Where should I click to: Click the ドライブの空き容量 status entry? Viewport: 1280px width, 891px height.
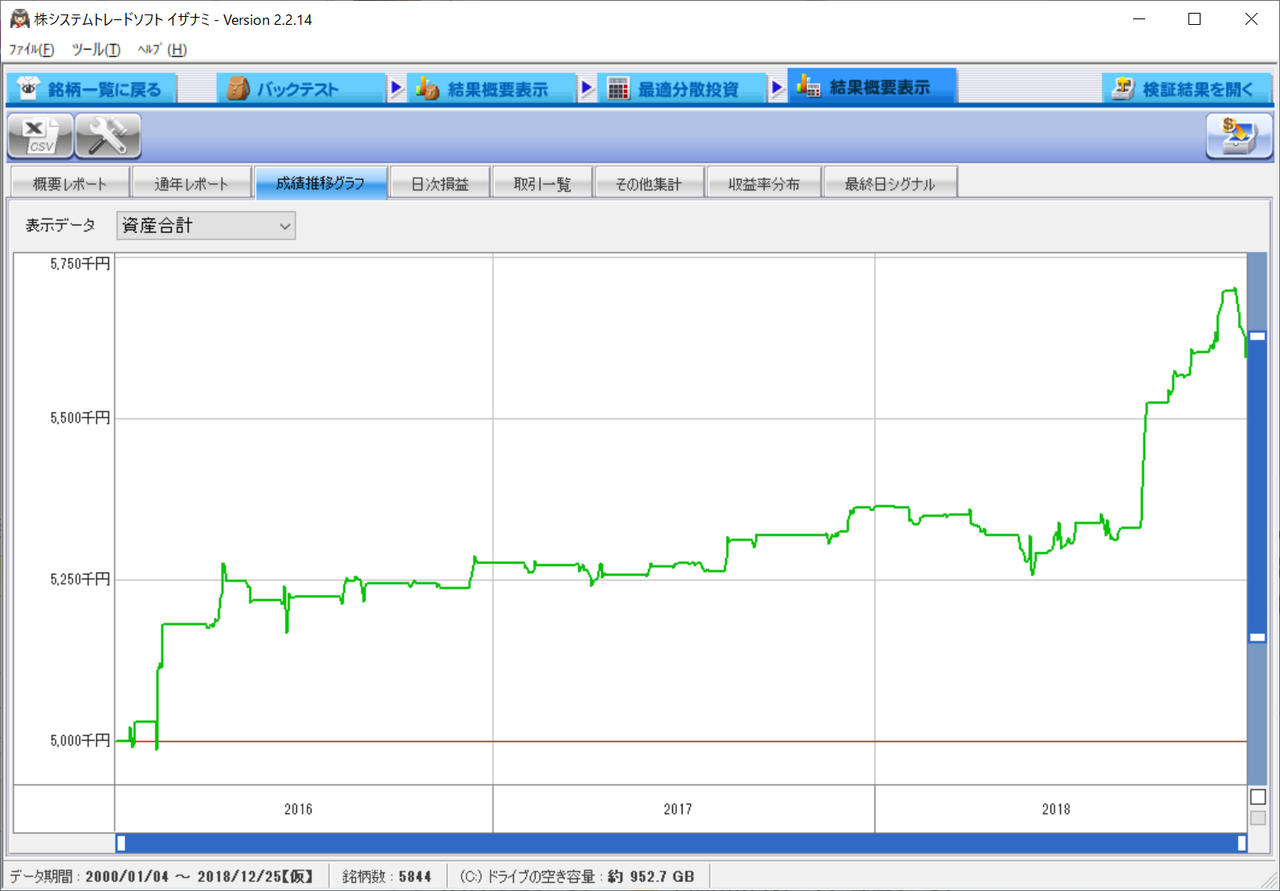pos(577,877)
